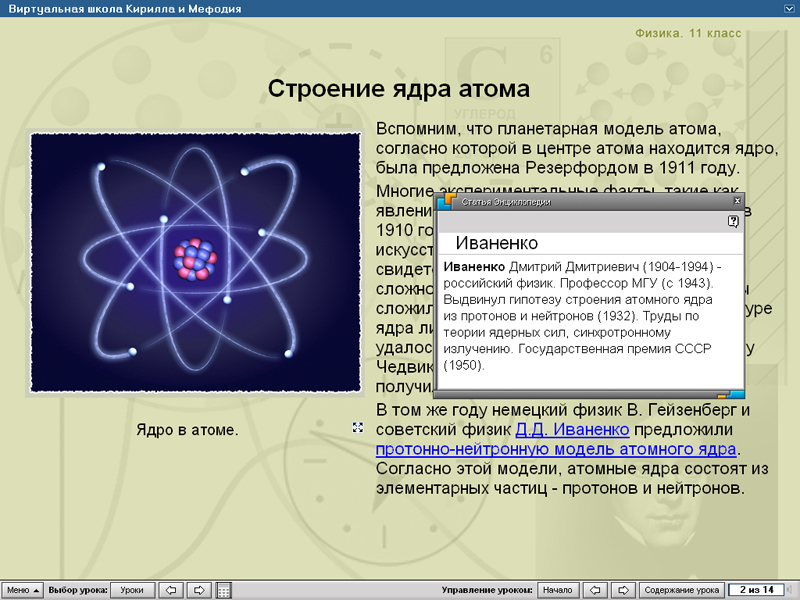
Task: Click the puzzle logo on the encyclopedia window
Action: [446, 201]
